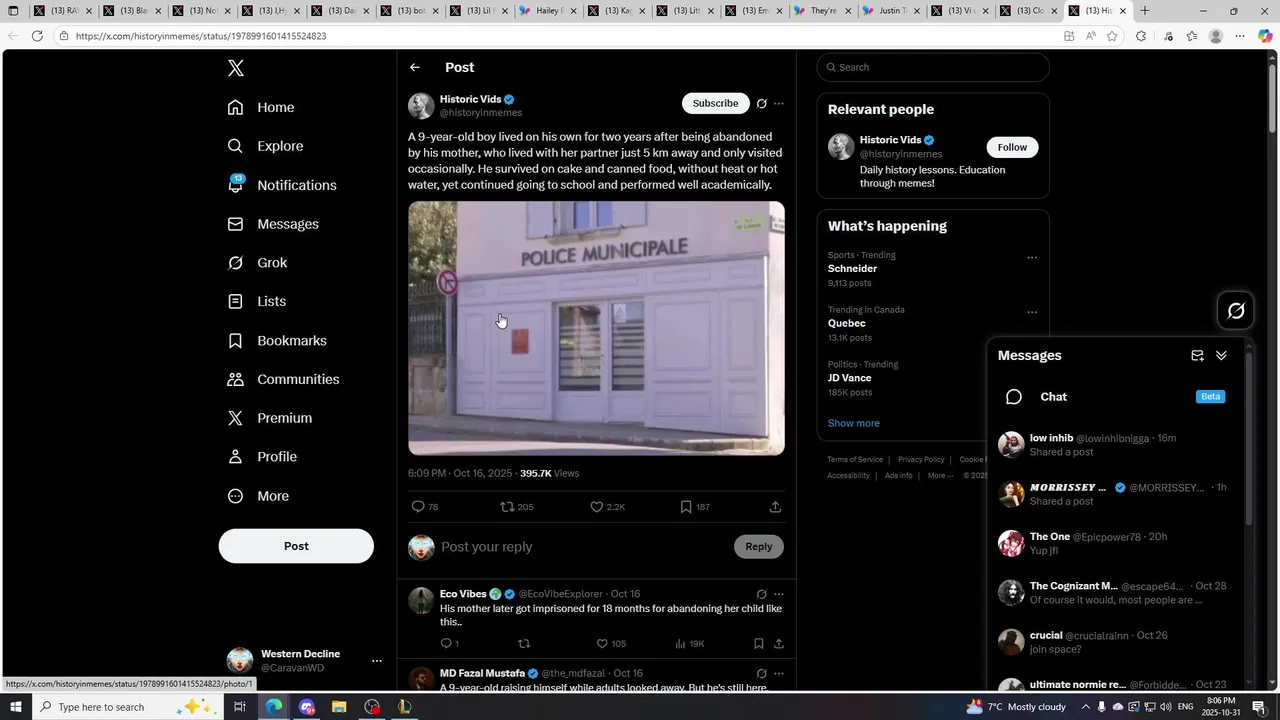Click the More circle icon in sidebar
1280x720 pixels.
tap(235, 496)
